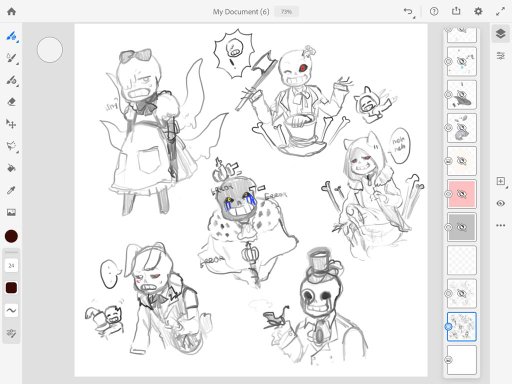This screenshot has height=384, width=512.
Task: Select the pixel brush tool
Action: (x=11, y=36)
